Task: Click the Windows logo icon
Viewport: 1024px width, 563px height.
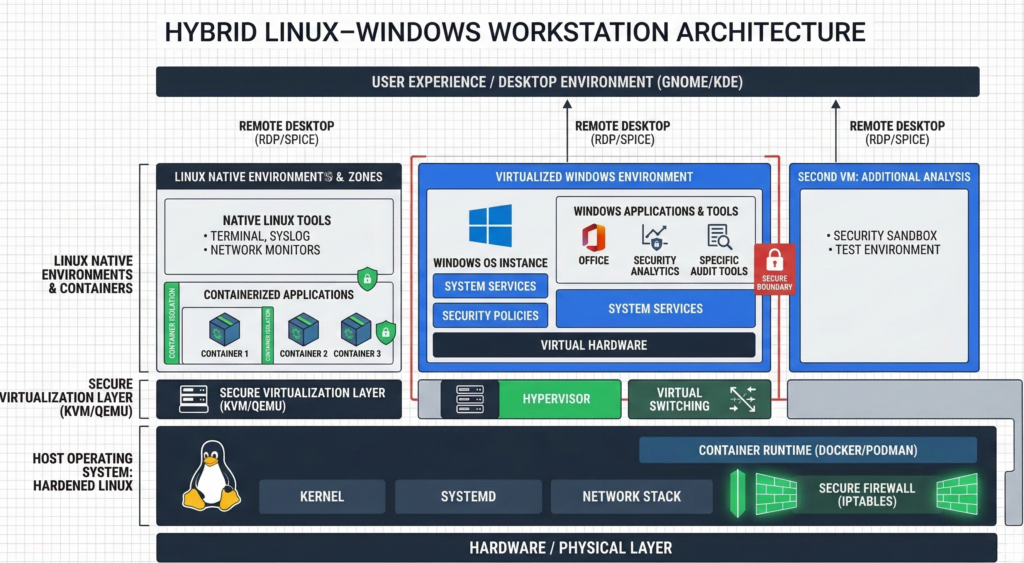Action: tap(489, 226)
